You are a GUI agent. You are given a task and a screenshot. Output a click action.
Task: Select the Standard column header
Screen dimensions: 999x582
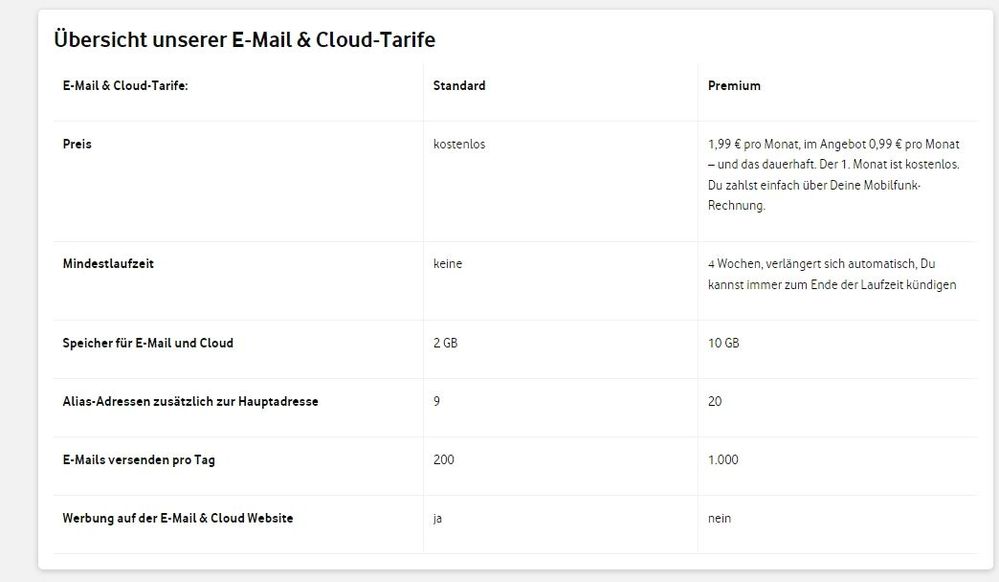click(459, 86)
